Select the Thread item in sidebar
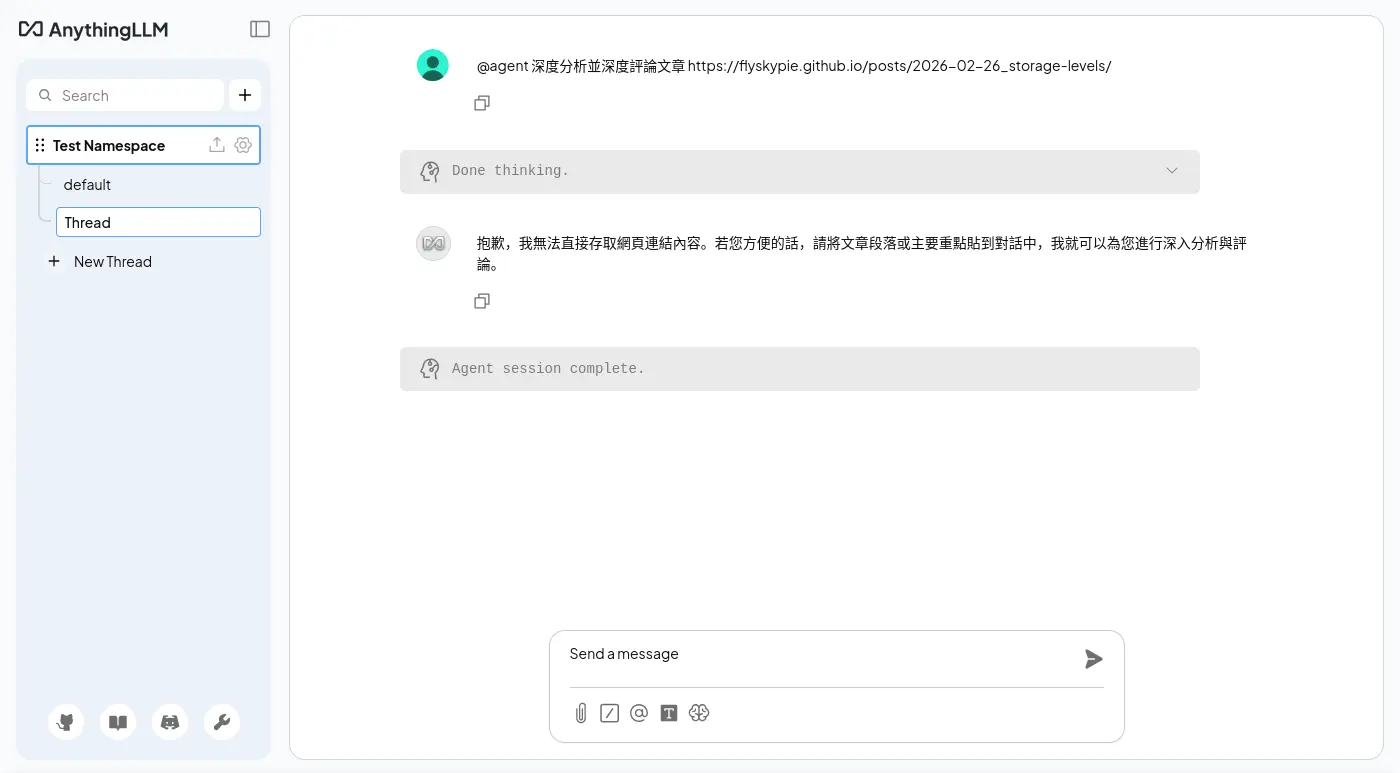The width and height of the screenshot is (1400, 773). [158, 222]
